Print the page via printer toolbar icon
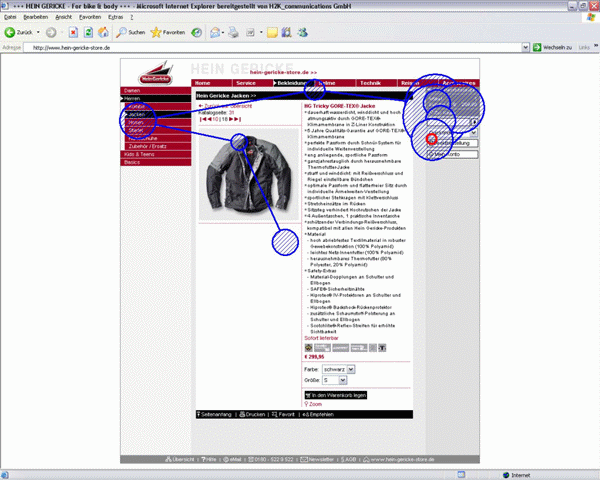The image size is (600, 480). [233, 33]
